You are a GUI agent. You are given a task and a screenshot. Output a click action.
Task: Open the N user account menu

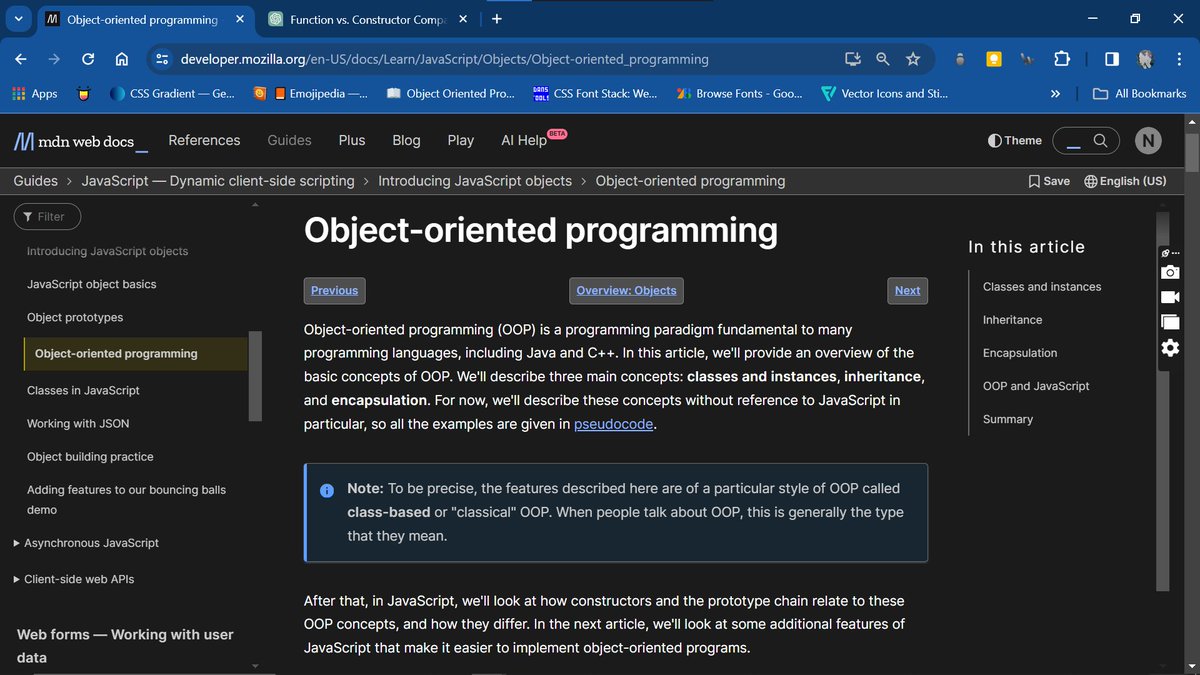click(1148, 141)
